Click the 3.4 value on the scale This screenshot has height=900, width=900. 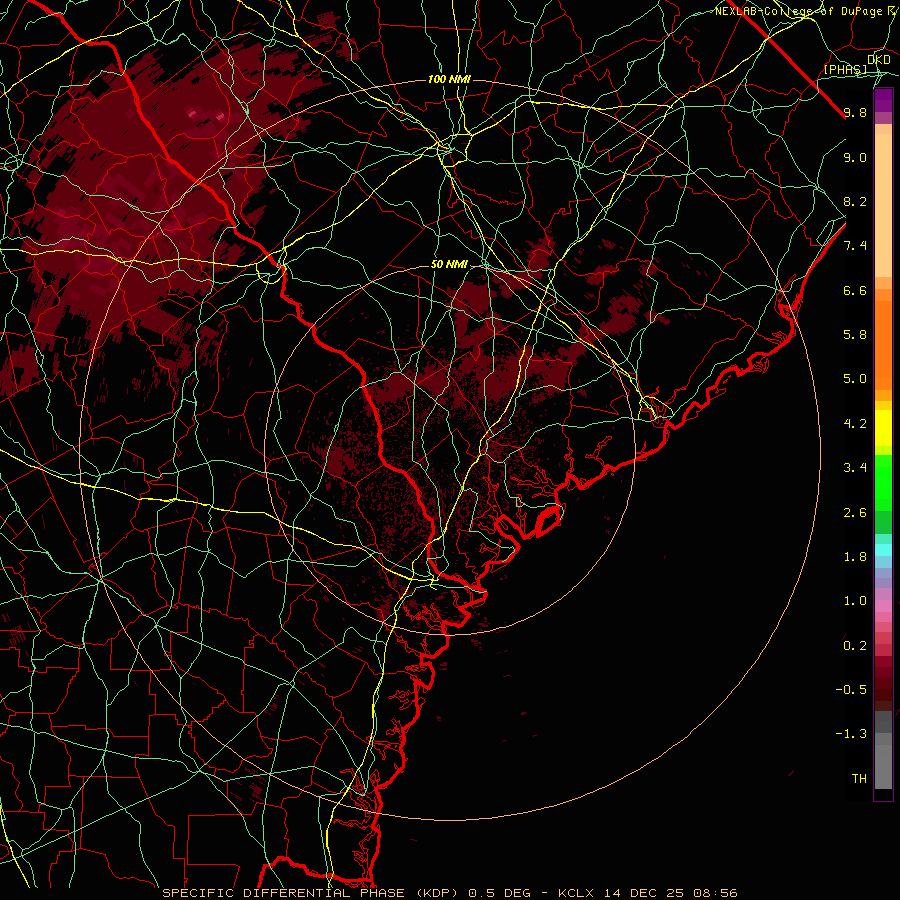(x=855, y=468)
